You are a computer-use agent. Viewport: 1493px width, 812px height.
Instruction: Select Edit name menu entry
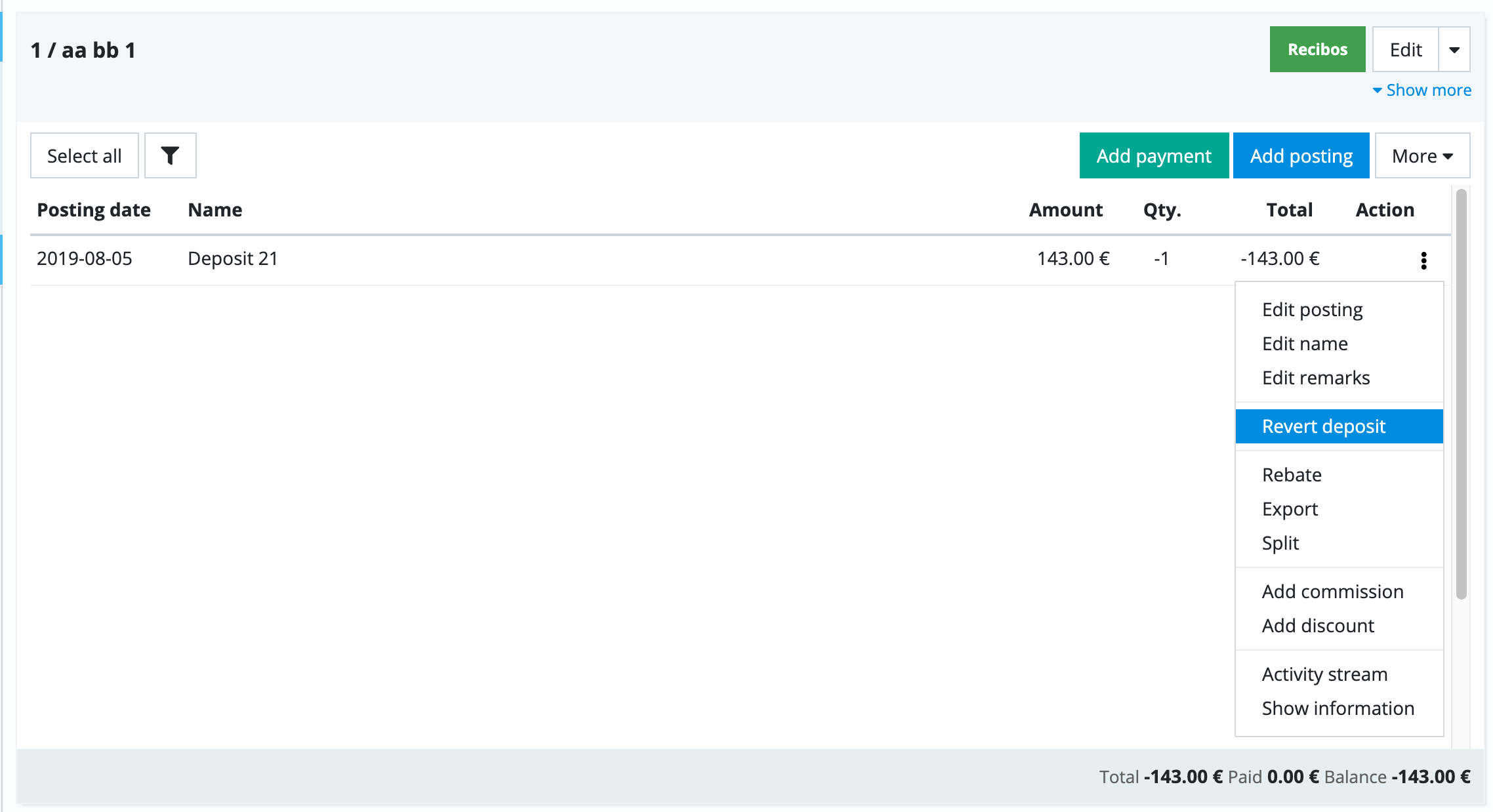point(1305,344)
